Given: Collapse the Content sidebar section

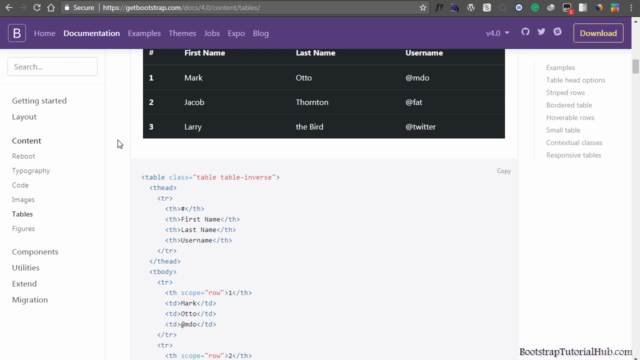Looking at the screenshot, I should tap(27, 140).
